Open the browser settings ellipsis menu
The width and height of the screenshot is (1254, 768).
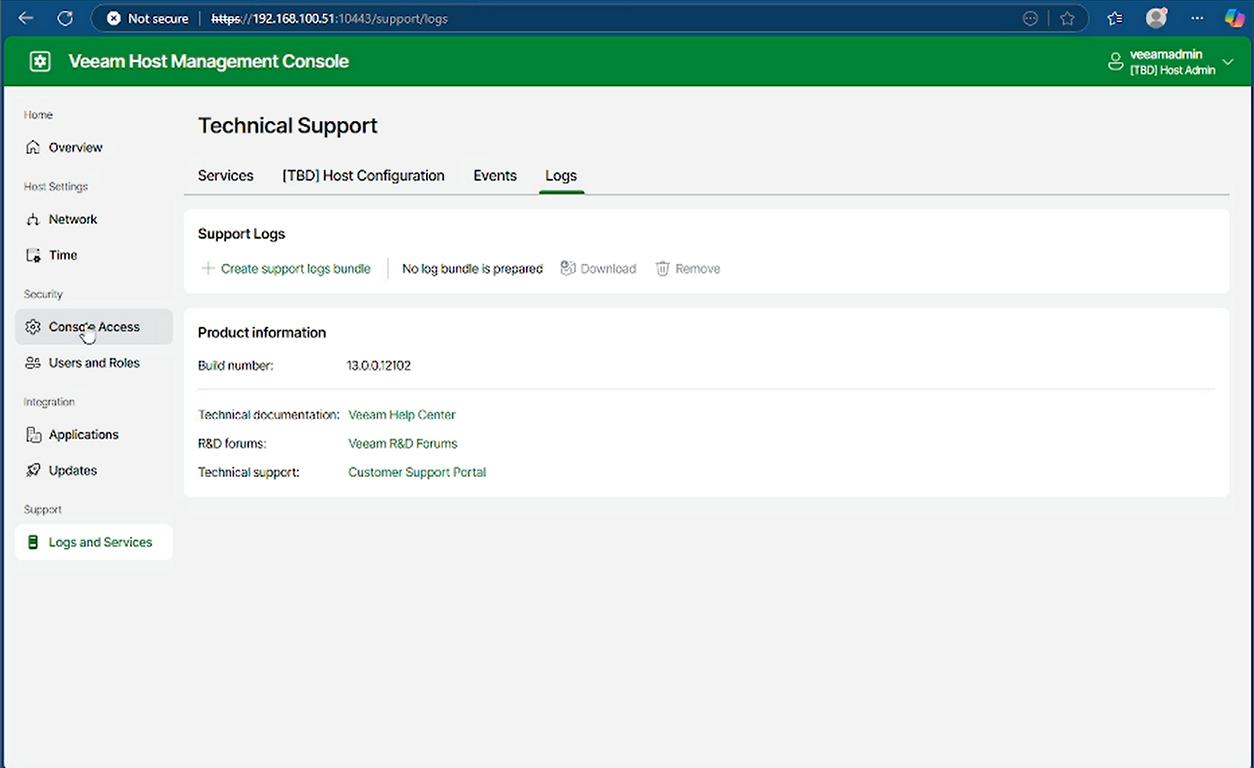[1197, 18]
